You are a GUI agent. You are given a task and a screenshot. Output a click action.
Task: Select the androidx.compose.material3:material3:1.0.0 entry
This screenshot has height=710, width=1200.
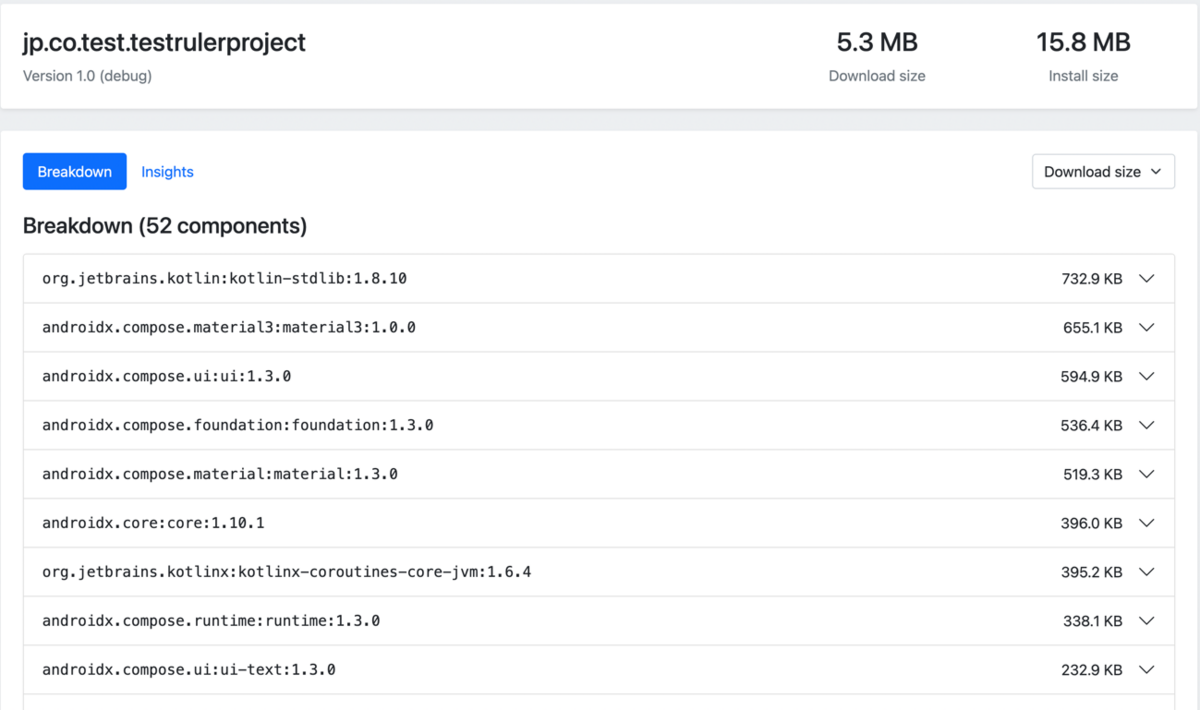[228, 327]
